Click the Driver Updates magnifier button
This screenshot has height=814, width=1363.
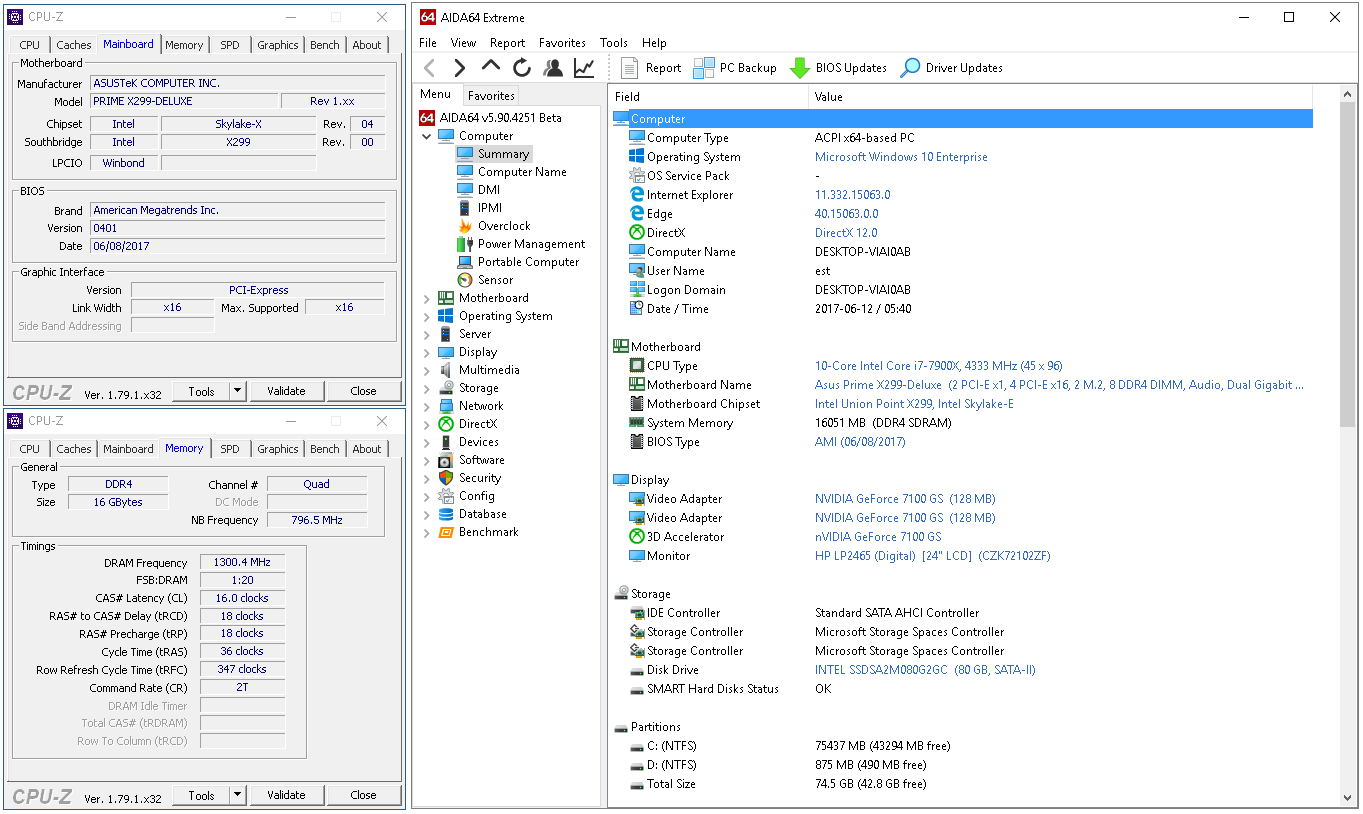pos(951,68)
